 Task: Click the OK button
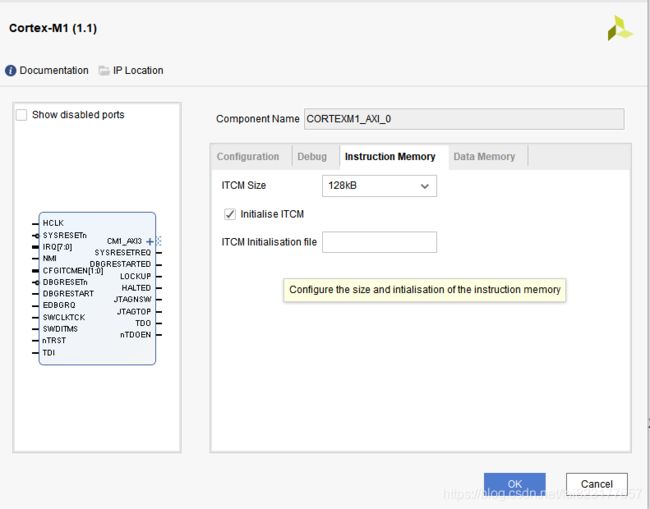(514, 484)
